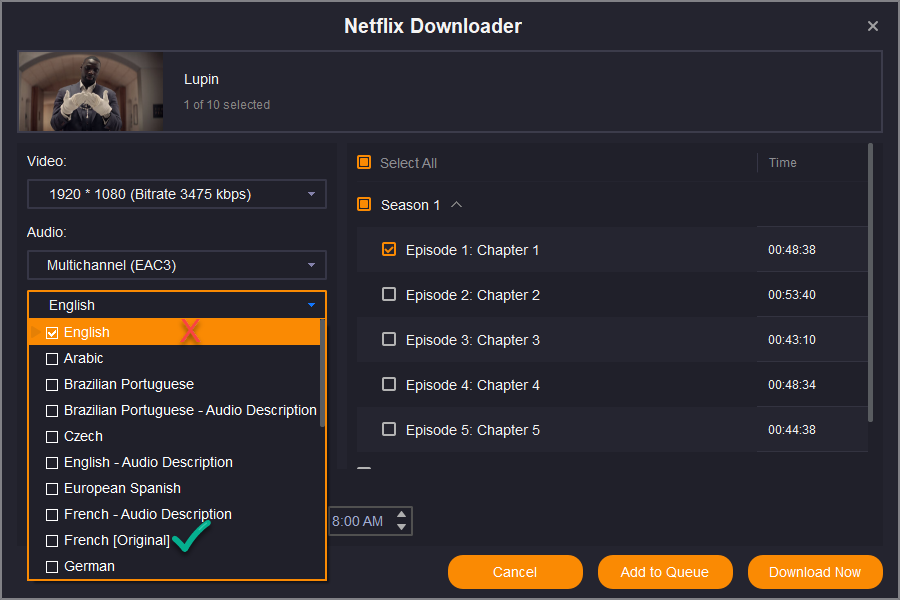Decrease the time with the down arrow
This screenshot has height=600, width=900.
coord(402,527)
